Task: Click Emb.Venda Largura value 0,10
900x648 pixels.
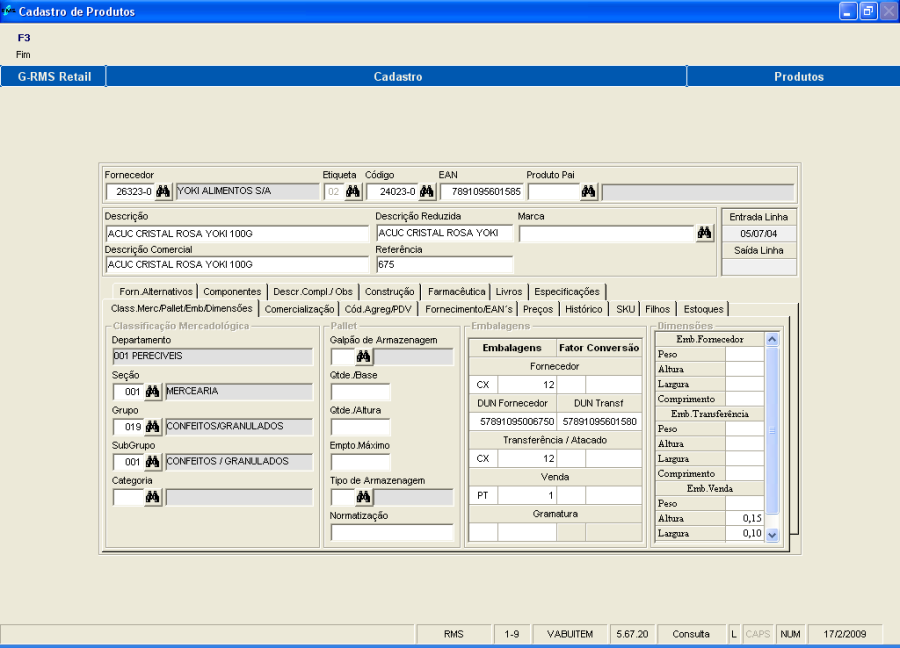Action: [744, 533]
